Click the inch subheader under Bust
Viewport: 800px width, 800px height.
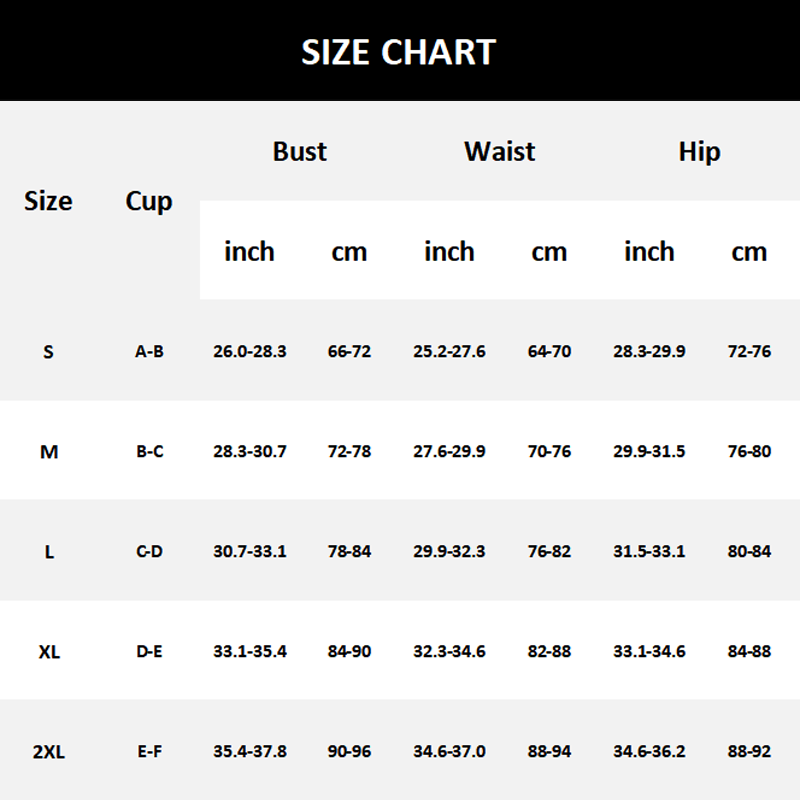pyautogui.click(x=249, y=251)
